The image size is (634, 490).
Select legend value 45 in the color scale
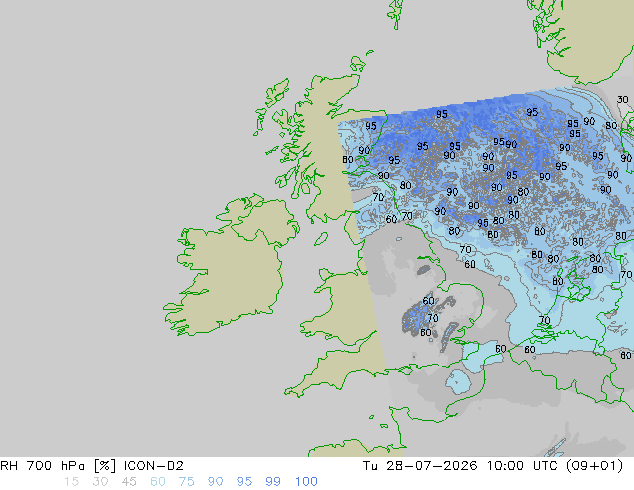tap(129, 482)
